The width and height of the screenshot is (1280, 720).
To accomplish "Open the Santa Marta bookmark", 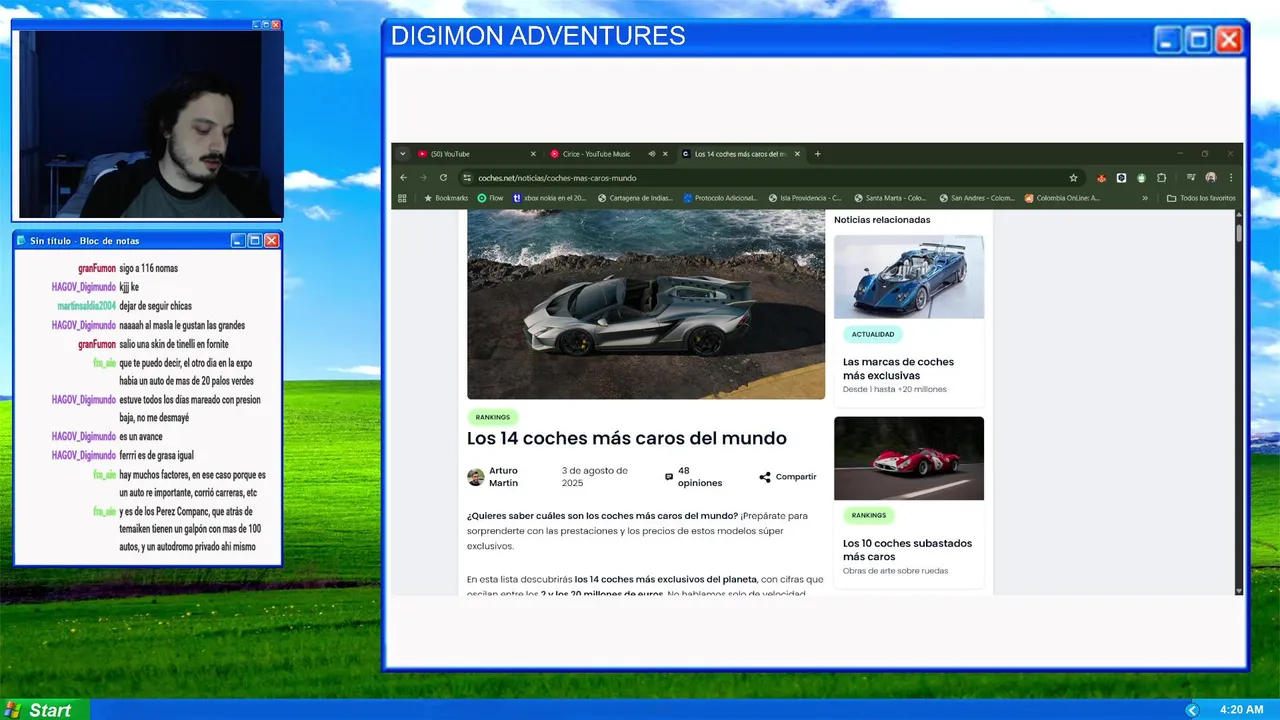I will (891, 198).
